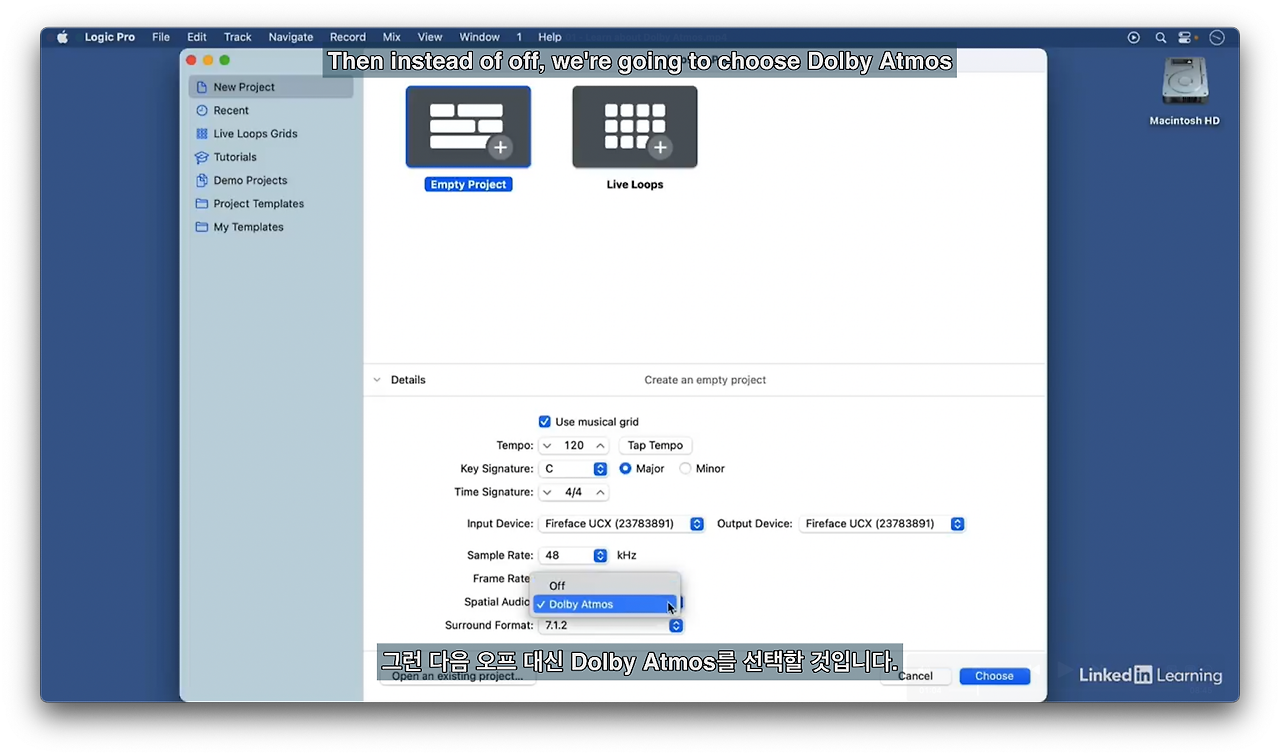Select the Major radio button
This screenshot has width=1280, height=756.
click(626, 468)
